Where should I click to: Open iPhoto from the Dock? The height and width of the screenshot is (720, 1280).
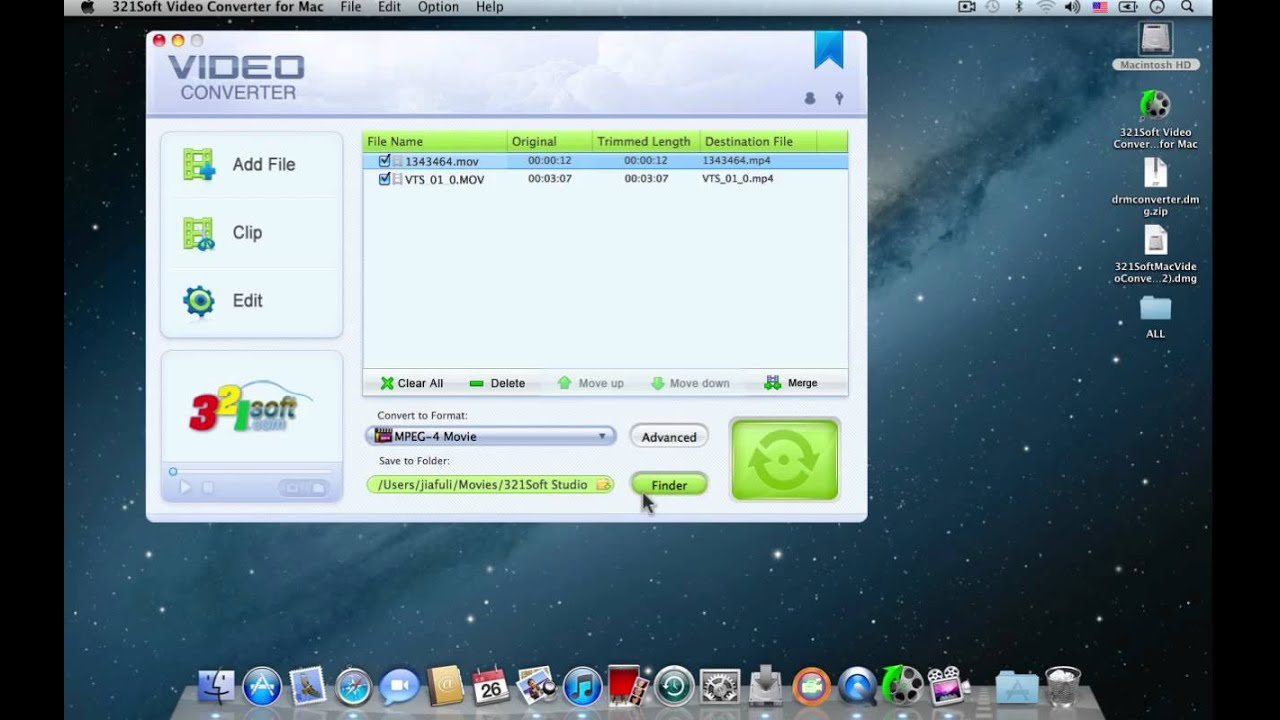click(536, 686)
